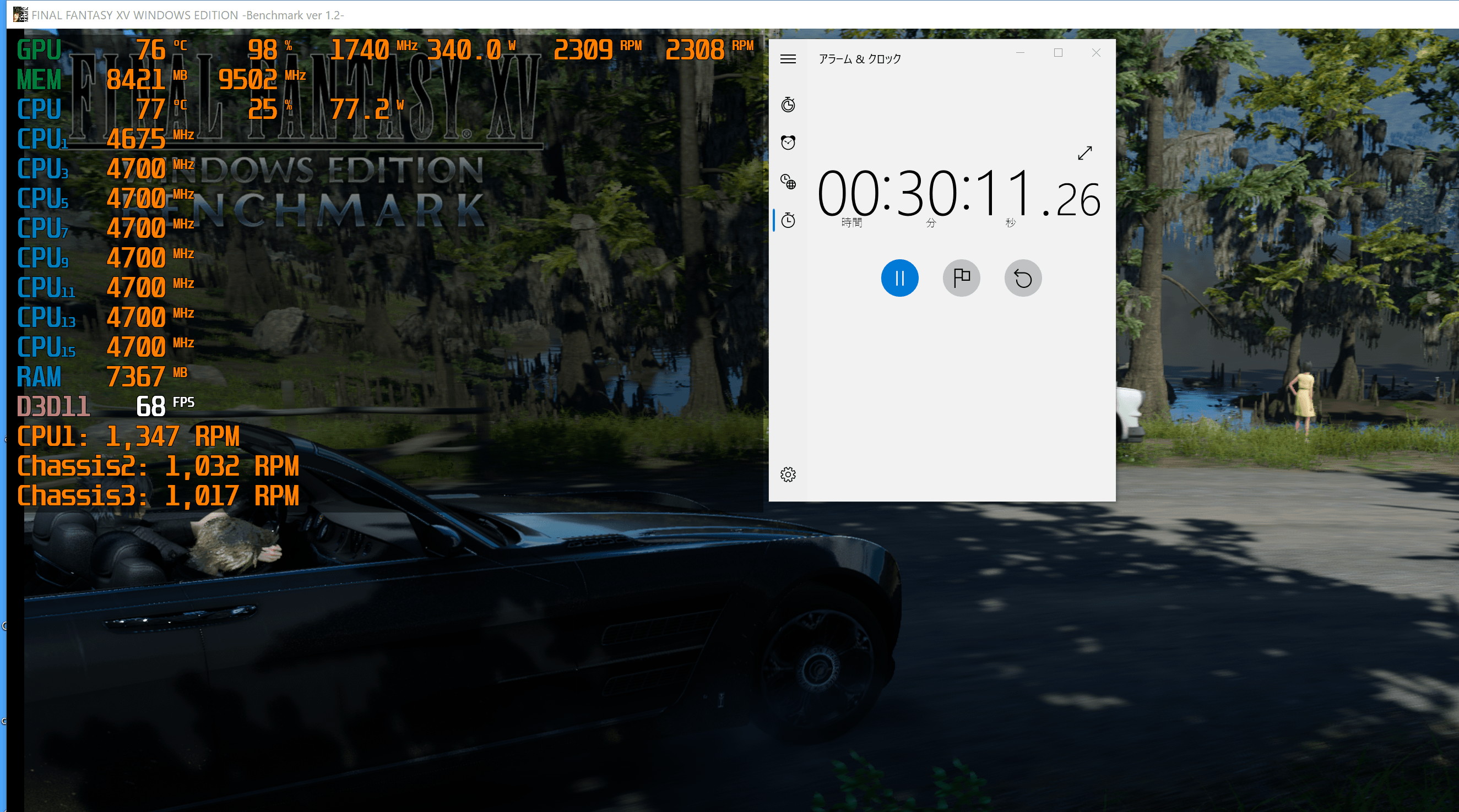Click the GPU fan 2309 RPM value
Screen dimensions: 1459x812
(x=598, y=50)
